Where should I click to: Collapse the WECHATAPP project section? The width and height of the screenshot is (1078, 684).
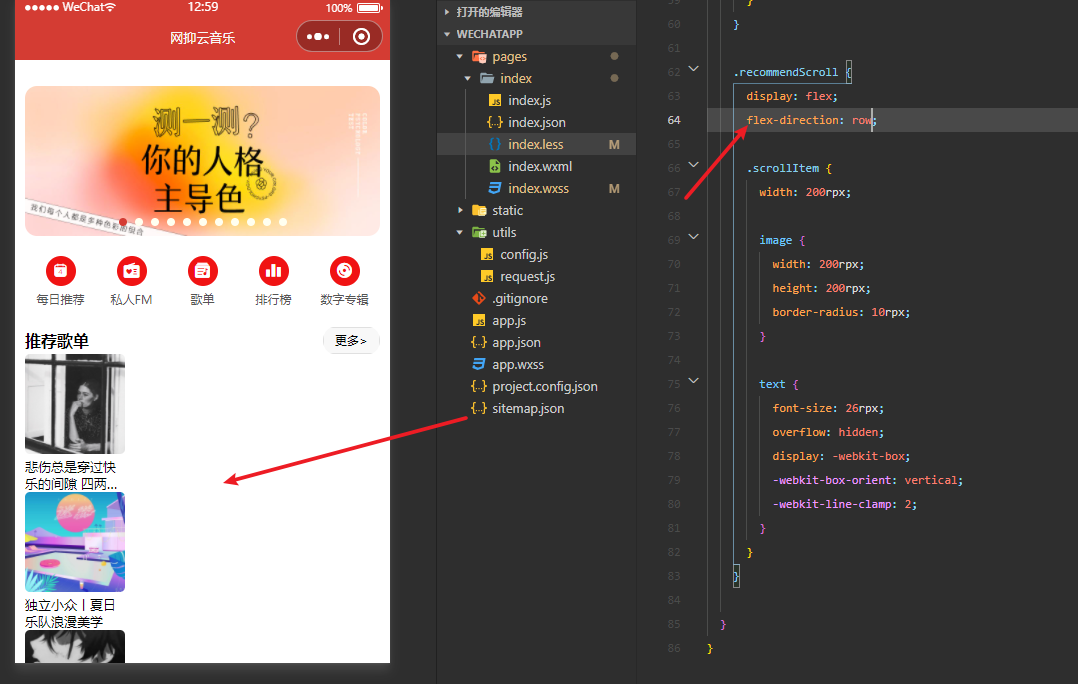click(x=447, y=34)
